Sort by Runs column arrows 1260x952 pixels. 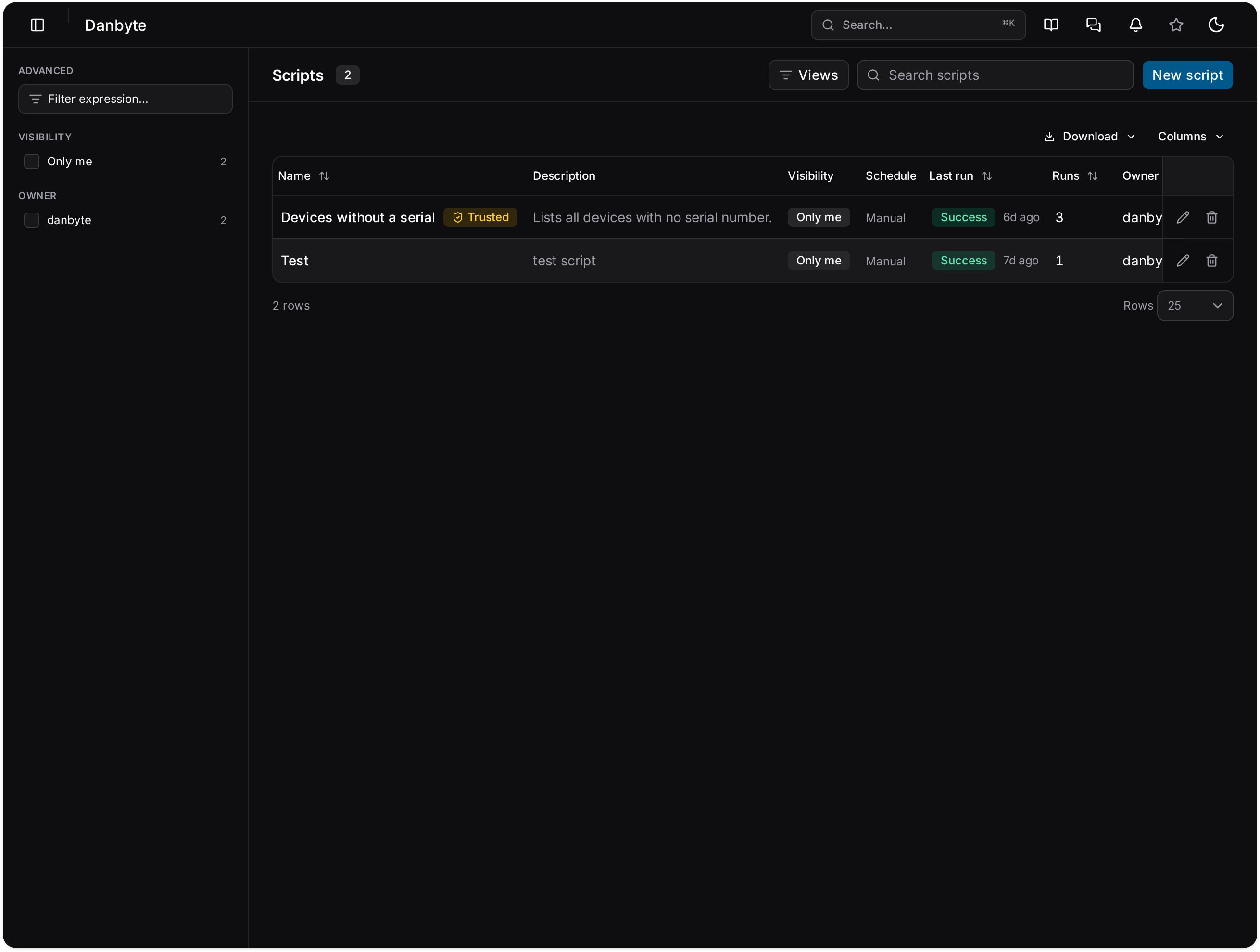tap(1093, 176)
